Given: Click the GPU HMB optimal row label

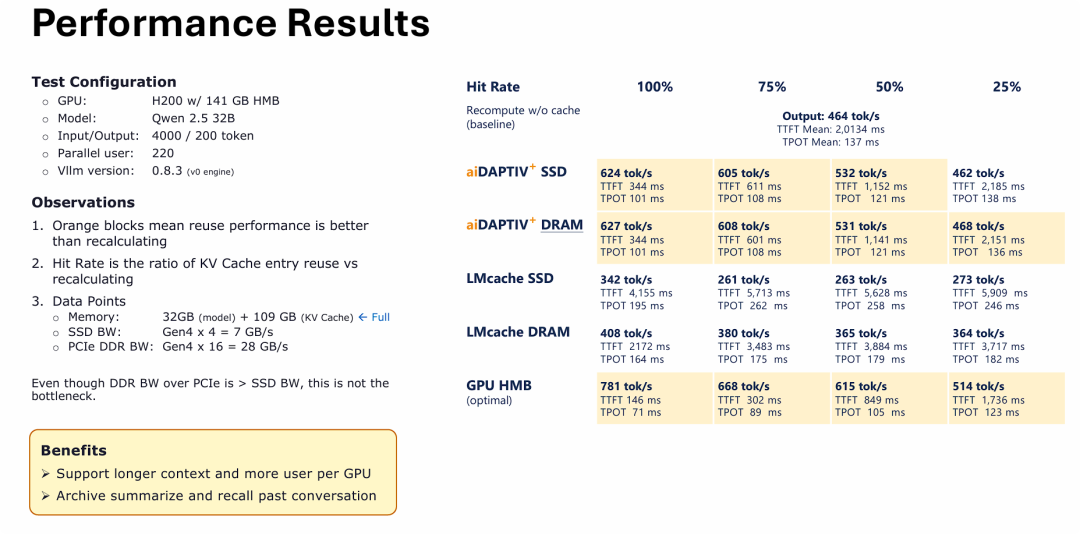Looking at the screenshot, I should click(499, 385).
